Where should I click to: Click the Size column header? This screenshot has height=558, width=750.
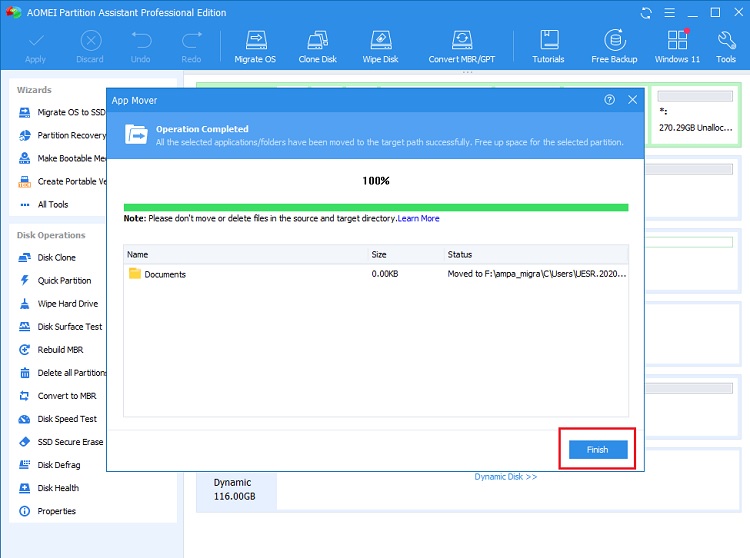(406, 255)
